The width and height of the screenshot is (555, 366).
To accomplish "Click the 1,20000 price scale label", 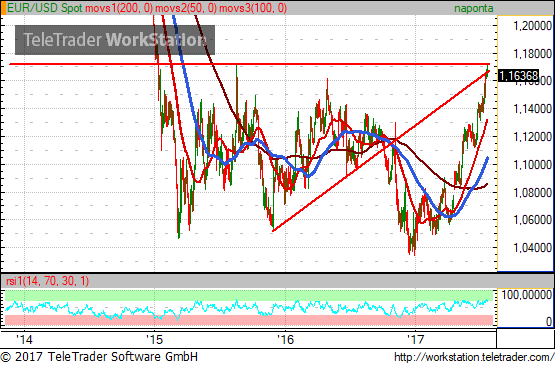I will [x=532, y=25].
